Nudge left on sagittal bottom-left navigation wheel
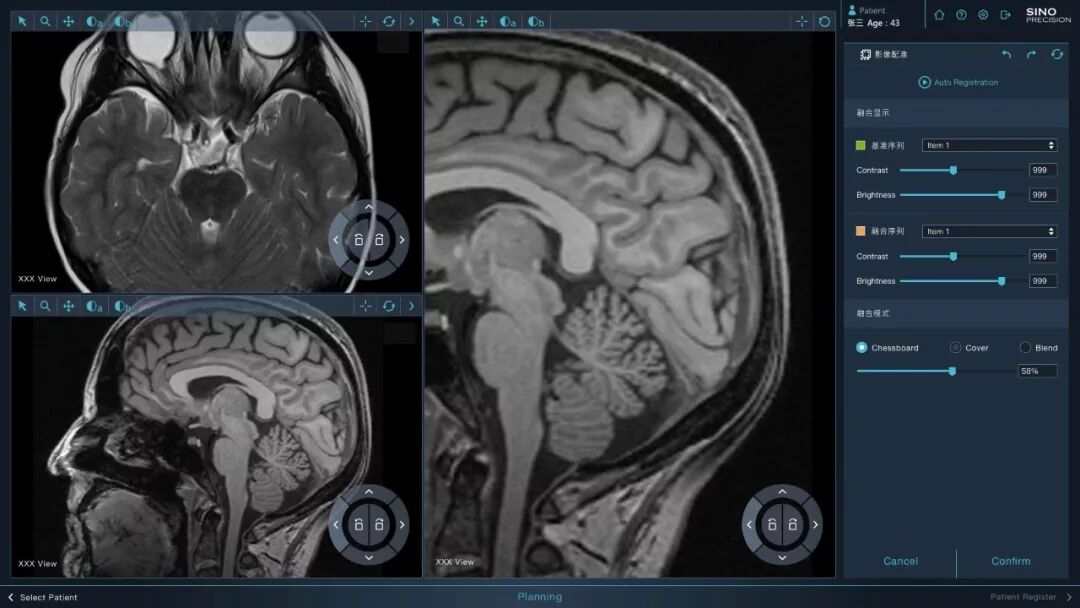1080x608 pixels. [x=335, y=525]
